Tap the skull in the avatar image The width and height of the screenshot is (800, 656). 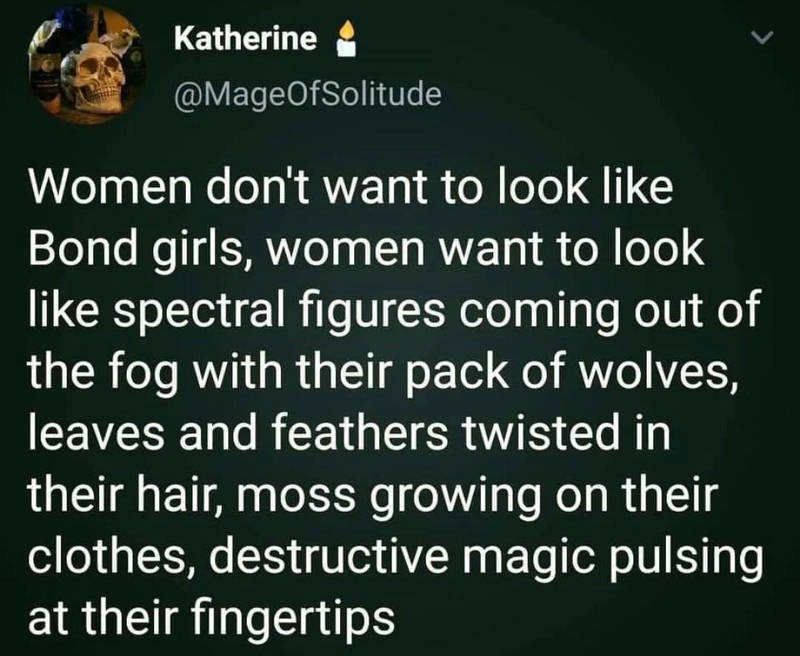[94, 75]
